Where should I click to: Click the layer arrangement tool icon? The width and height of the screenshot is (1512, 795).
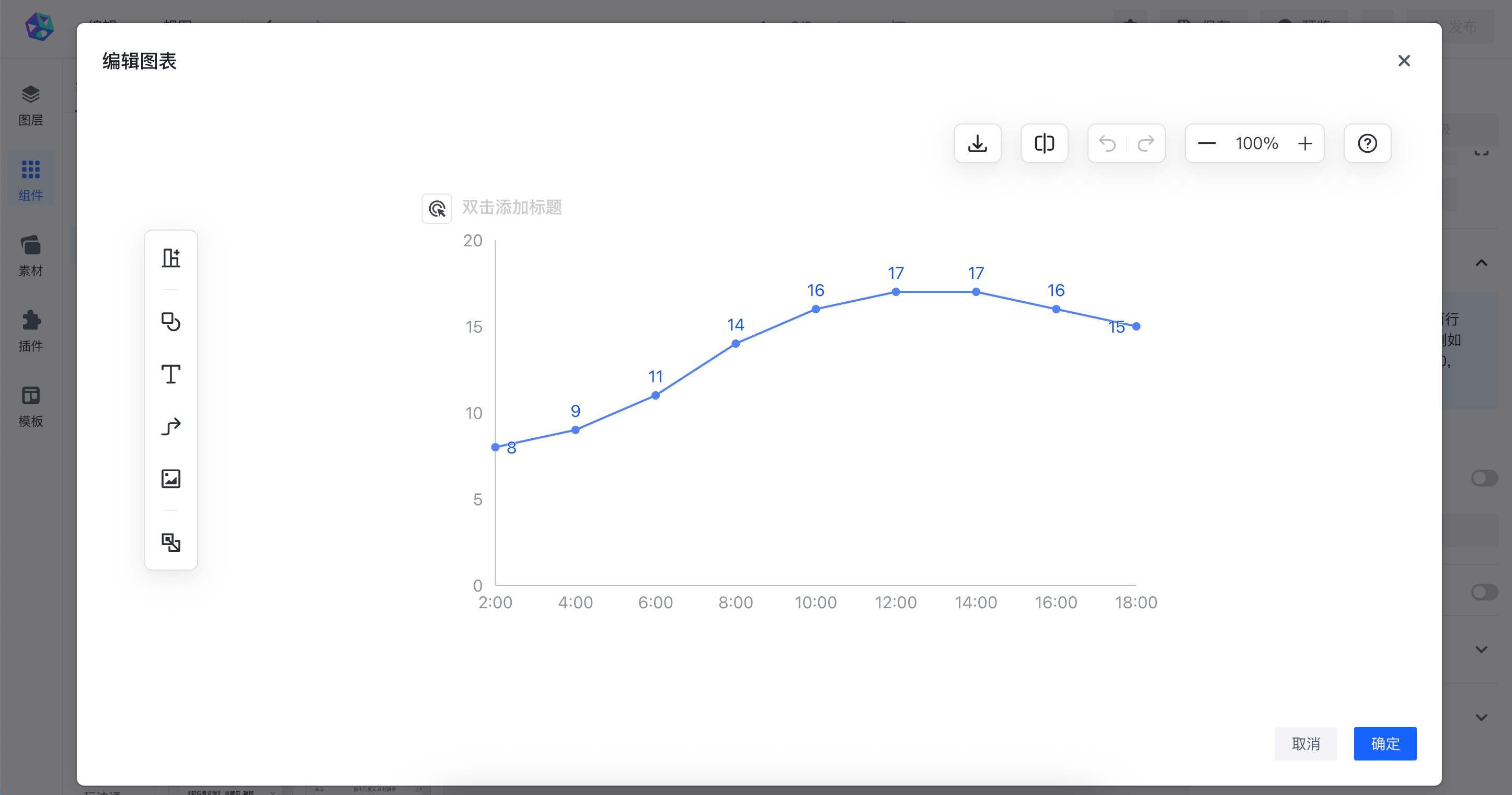click(x=171, y=542)
